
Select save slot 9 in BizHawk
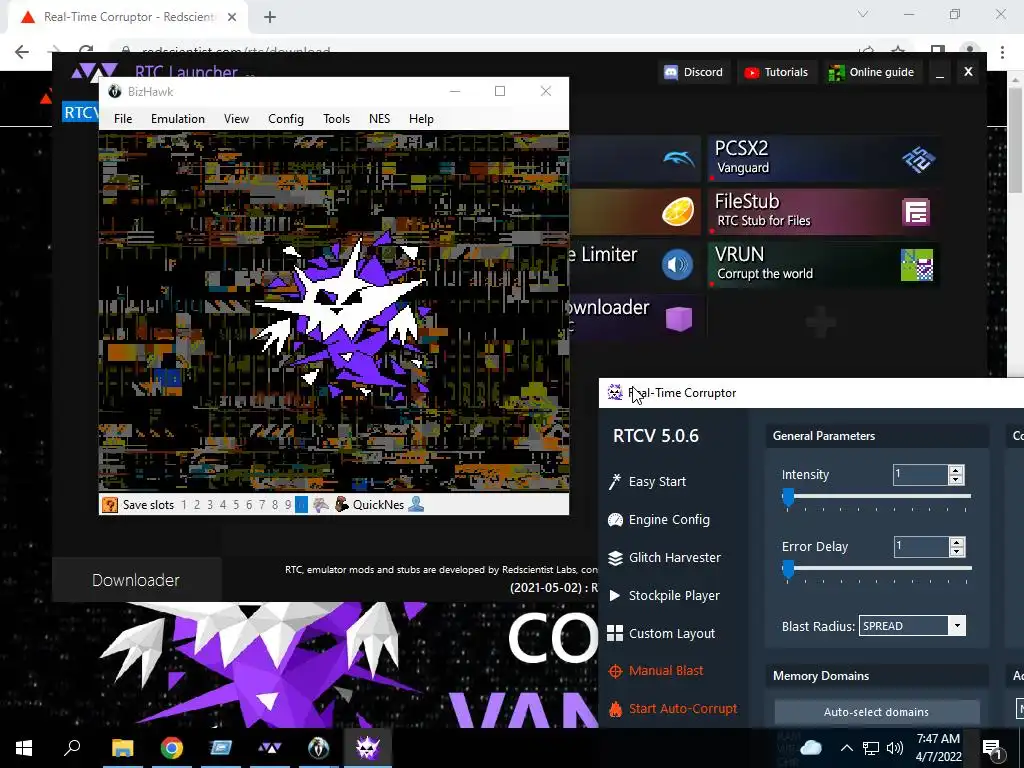(288, 505)
